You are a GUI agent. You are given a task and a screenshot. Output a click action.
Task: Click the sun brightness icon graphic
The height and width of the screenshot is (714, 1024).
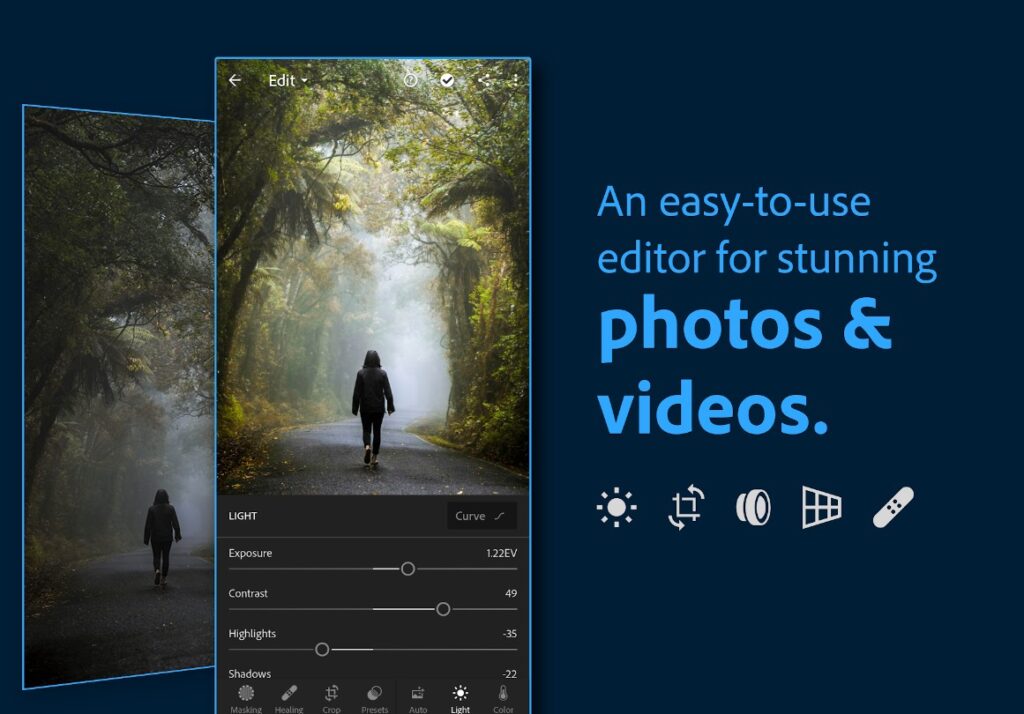[x=617, y=507]
